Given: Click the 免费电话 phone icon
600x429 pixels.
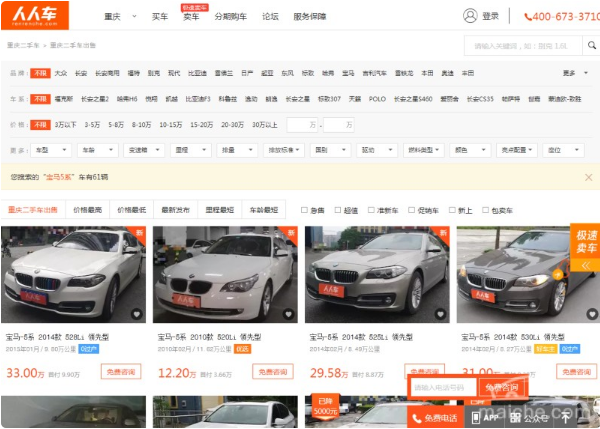Looking at the screenshot, I should pos(417,418).
